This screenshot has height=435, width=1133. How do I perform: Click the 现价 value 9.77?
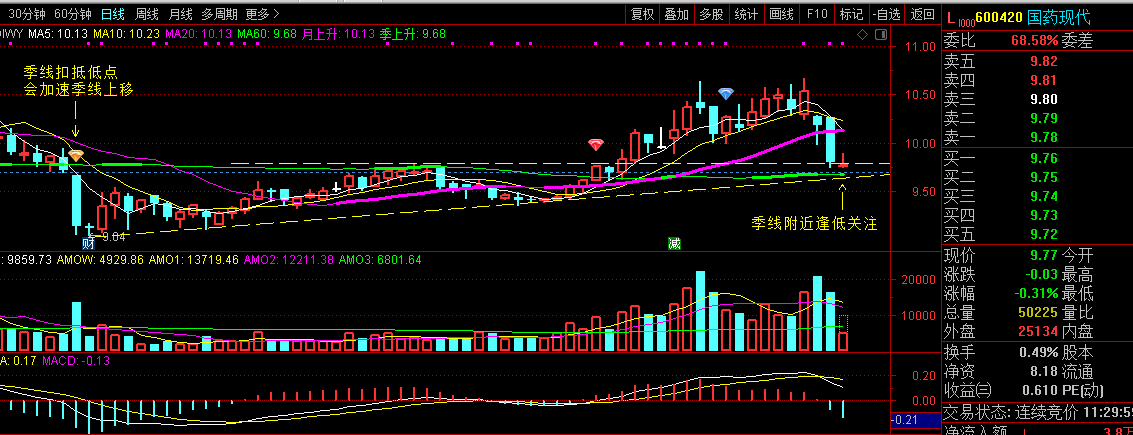1043,255
